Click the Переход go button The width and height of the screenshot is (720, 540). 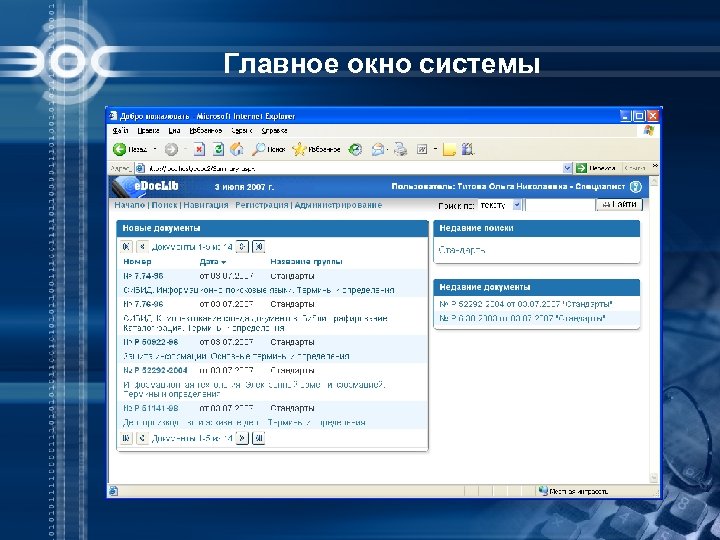(x=596, y=168)
